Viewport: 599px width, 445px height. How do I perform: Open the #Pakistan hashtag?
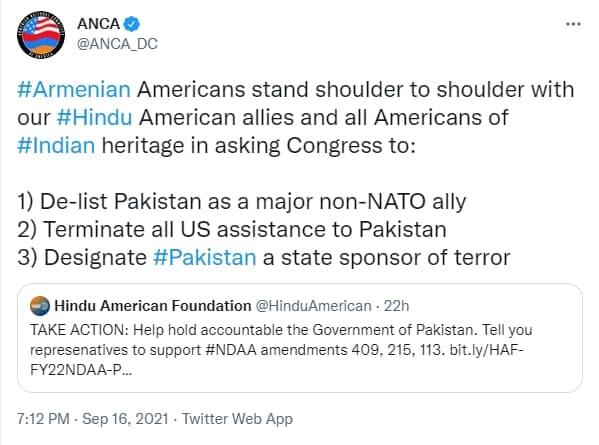[x=204, y=257]
